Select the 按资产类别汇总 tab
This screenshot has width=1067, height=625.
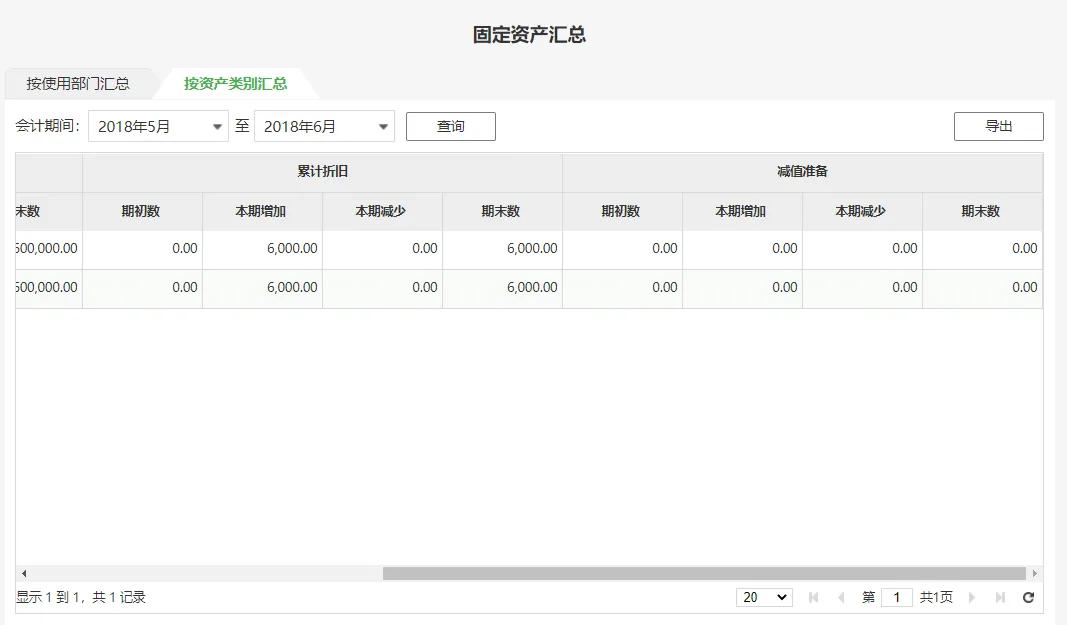pos(237,84)
